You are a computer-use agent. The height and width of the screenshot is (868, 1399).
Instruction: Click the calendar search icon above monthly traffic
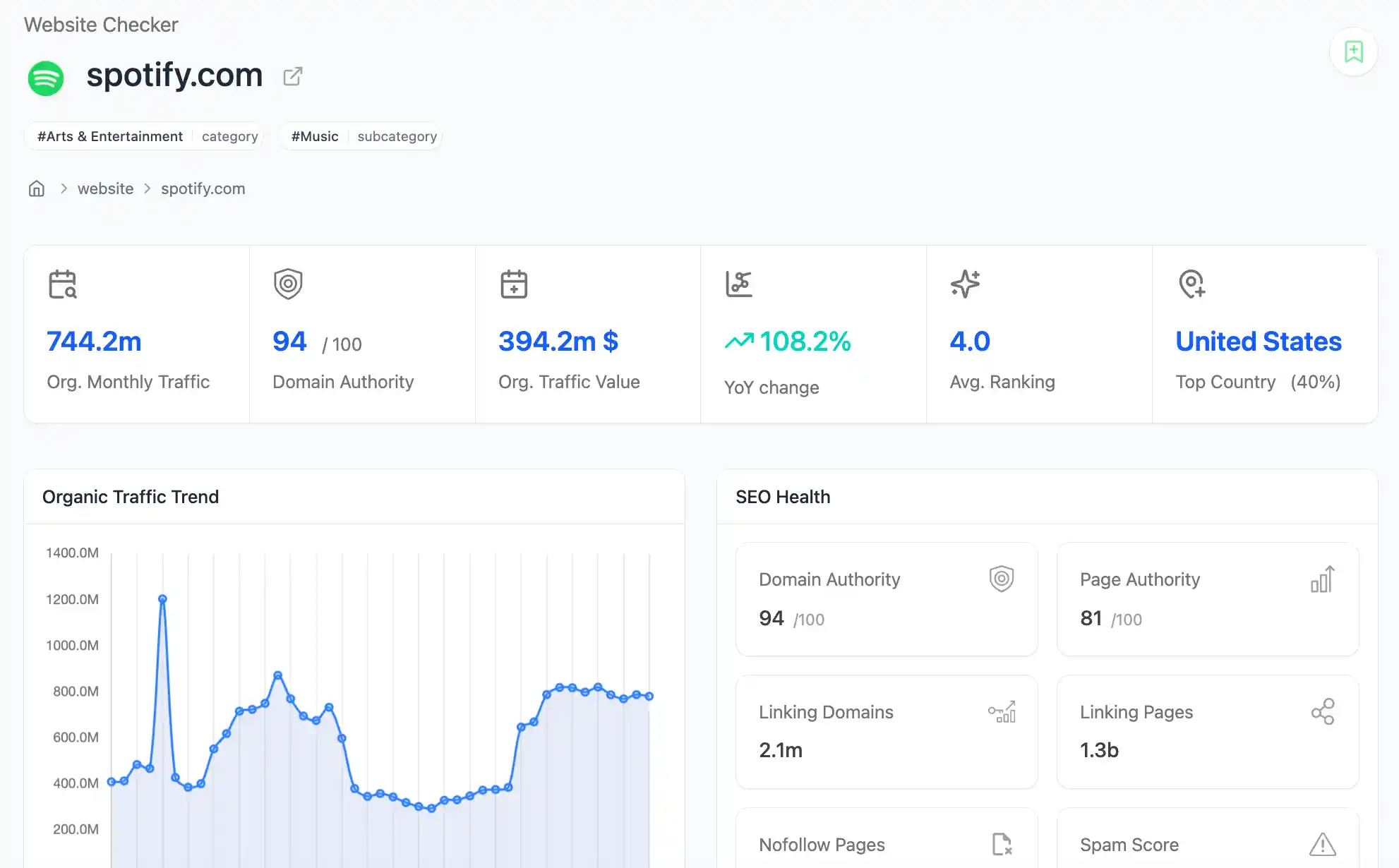63,284
